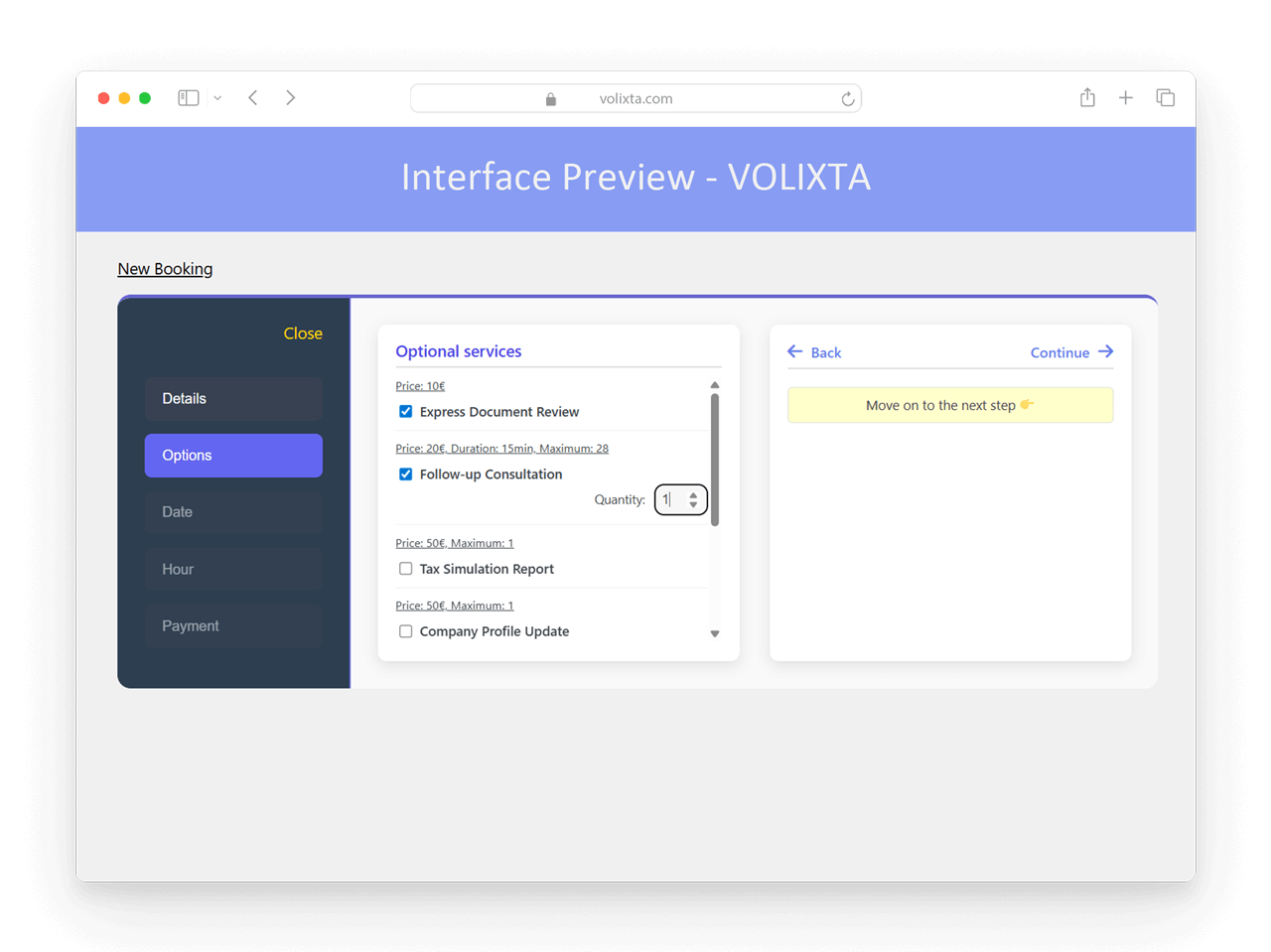Go back with browser back arrow

coord(253,97)
